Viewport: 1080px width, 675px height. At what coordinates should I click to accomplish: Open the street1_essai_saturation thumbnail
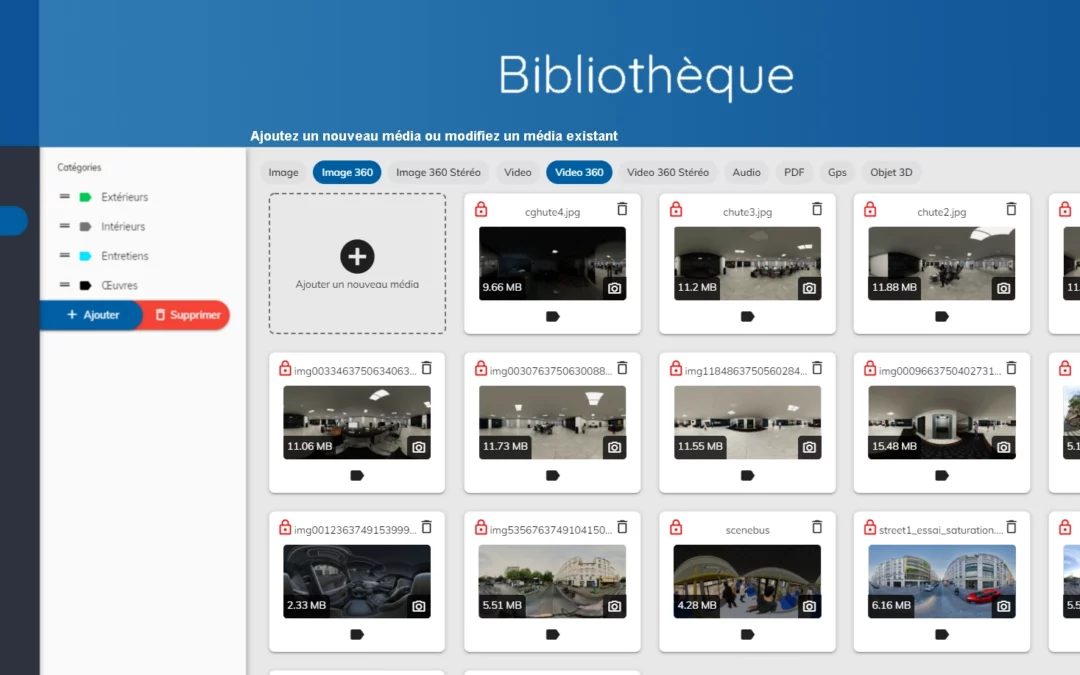point(942,581)
